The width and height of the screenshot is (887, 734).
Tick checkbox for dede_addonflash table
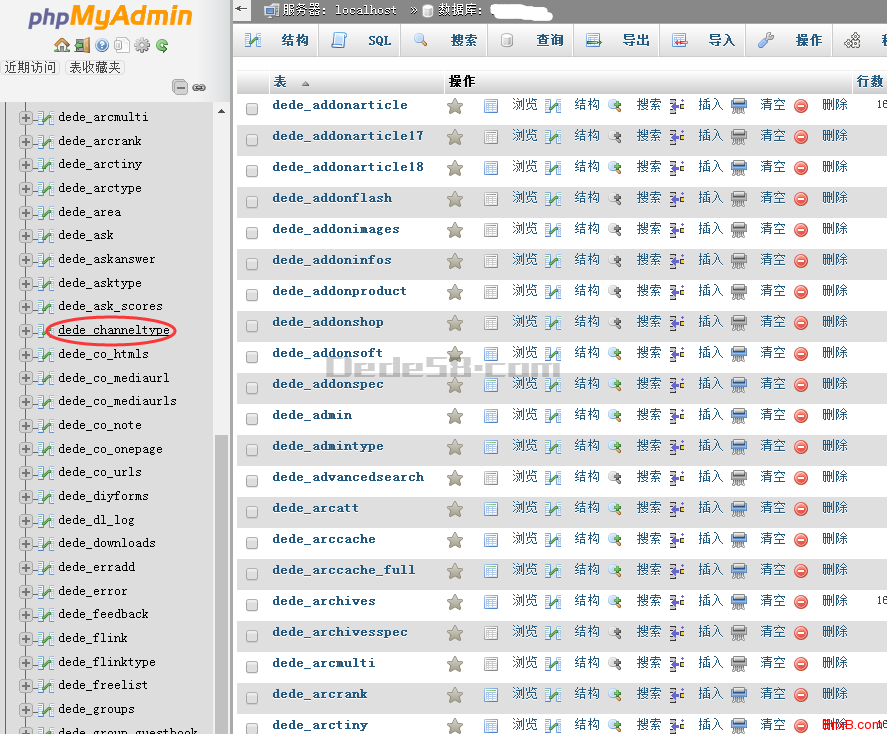click(x=252, y=201)
